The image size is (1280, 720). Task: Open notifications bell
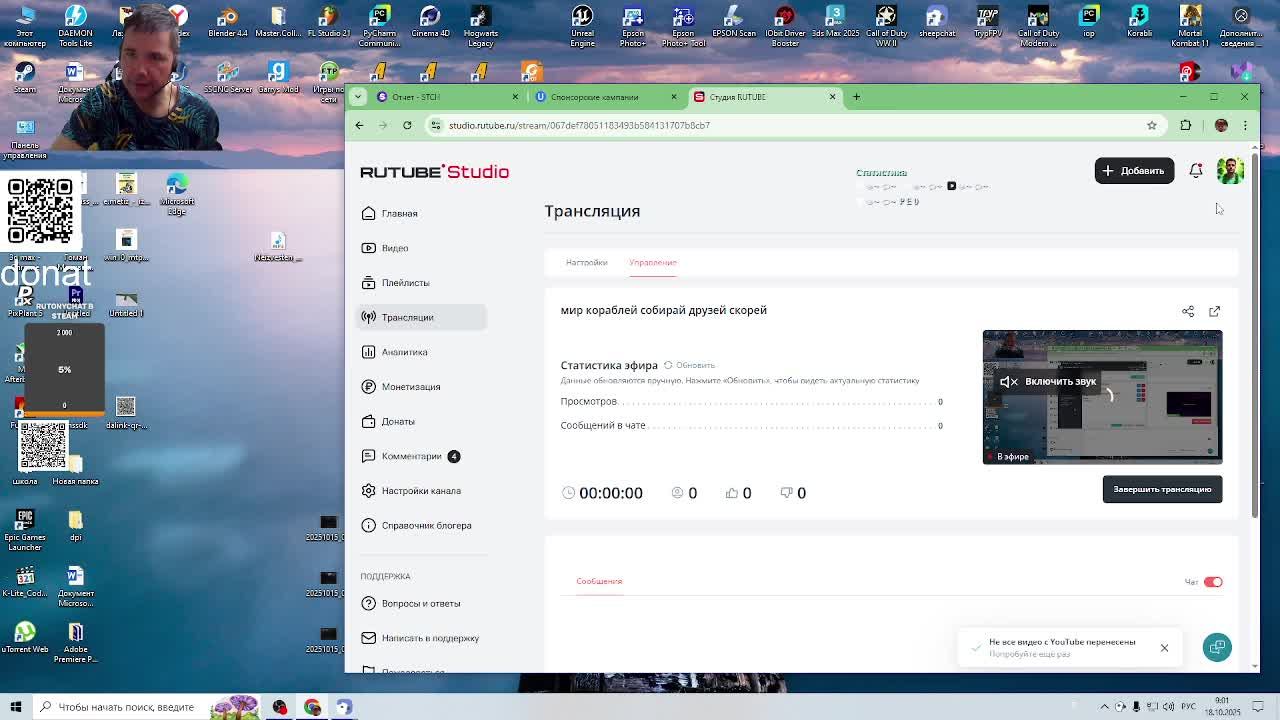[x=1196, y=171]
